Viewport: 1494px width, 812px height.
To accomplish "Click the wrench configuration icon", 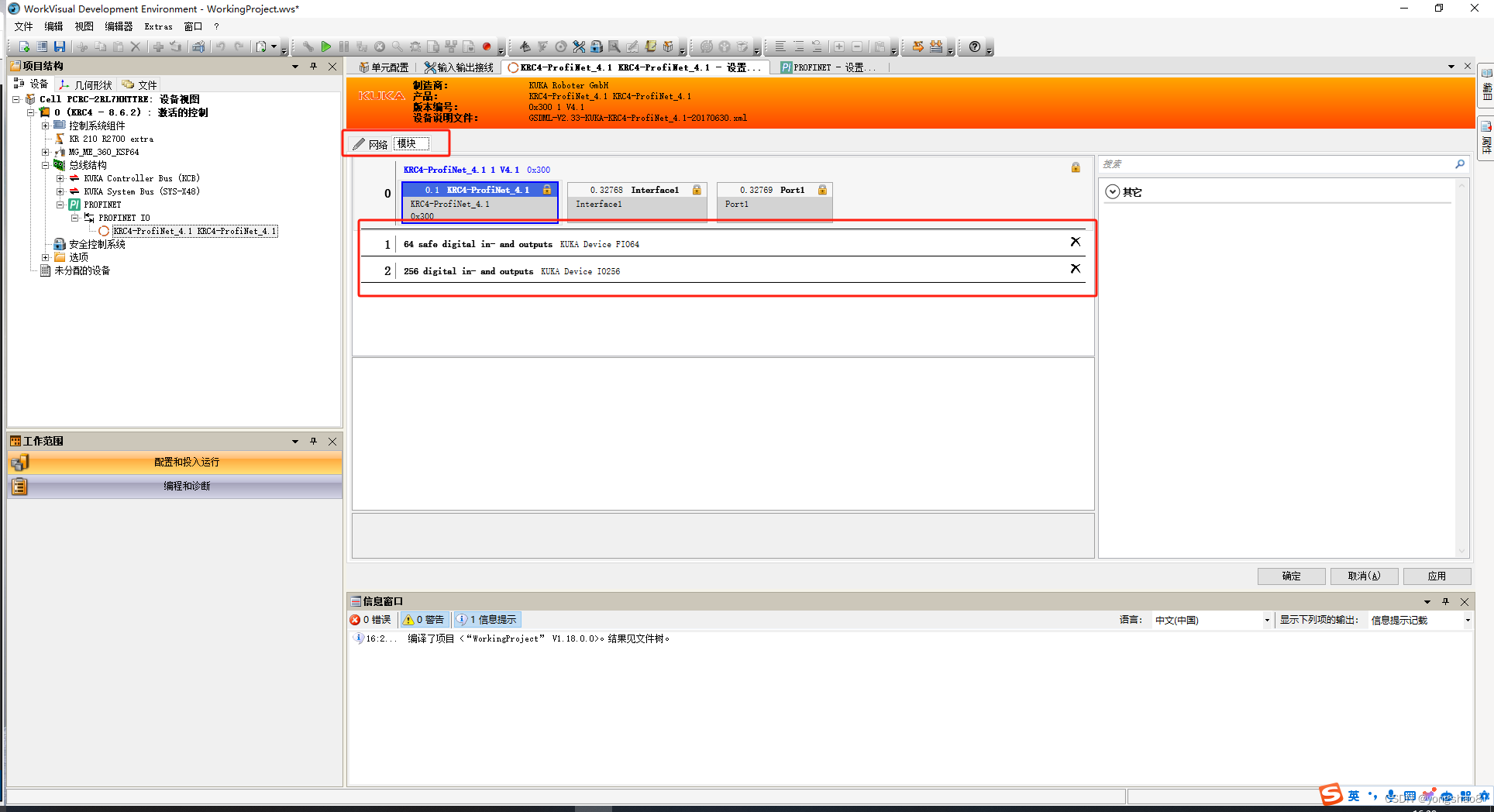I will (308, 46).
